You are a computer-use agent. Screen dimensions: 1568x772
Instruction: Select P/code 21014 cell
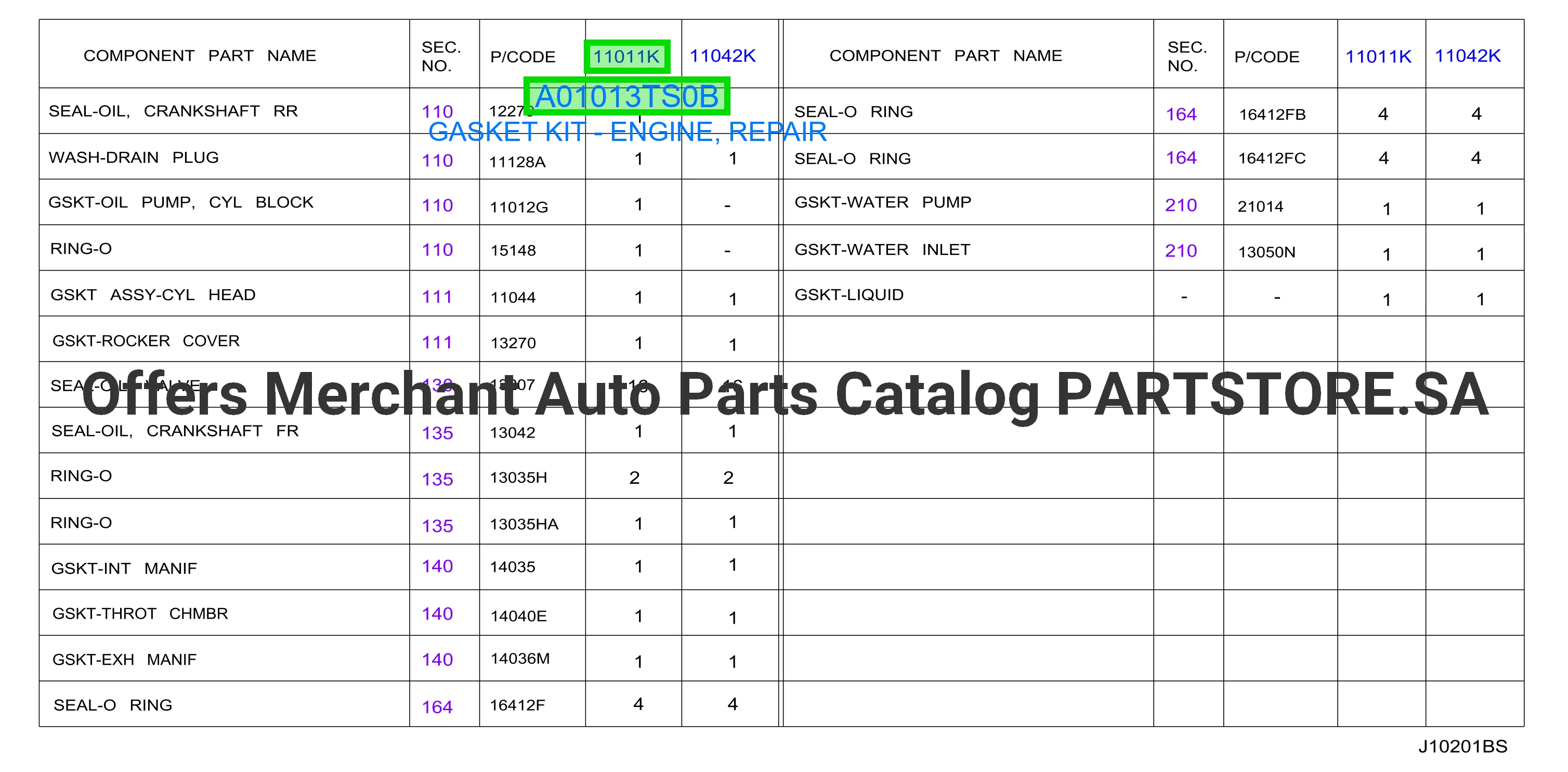coord(1260,207)
